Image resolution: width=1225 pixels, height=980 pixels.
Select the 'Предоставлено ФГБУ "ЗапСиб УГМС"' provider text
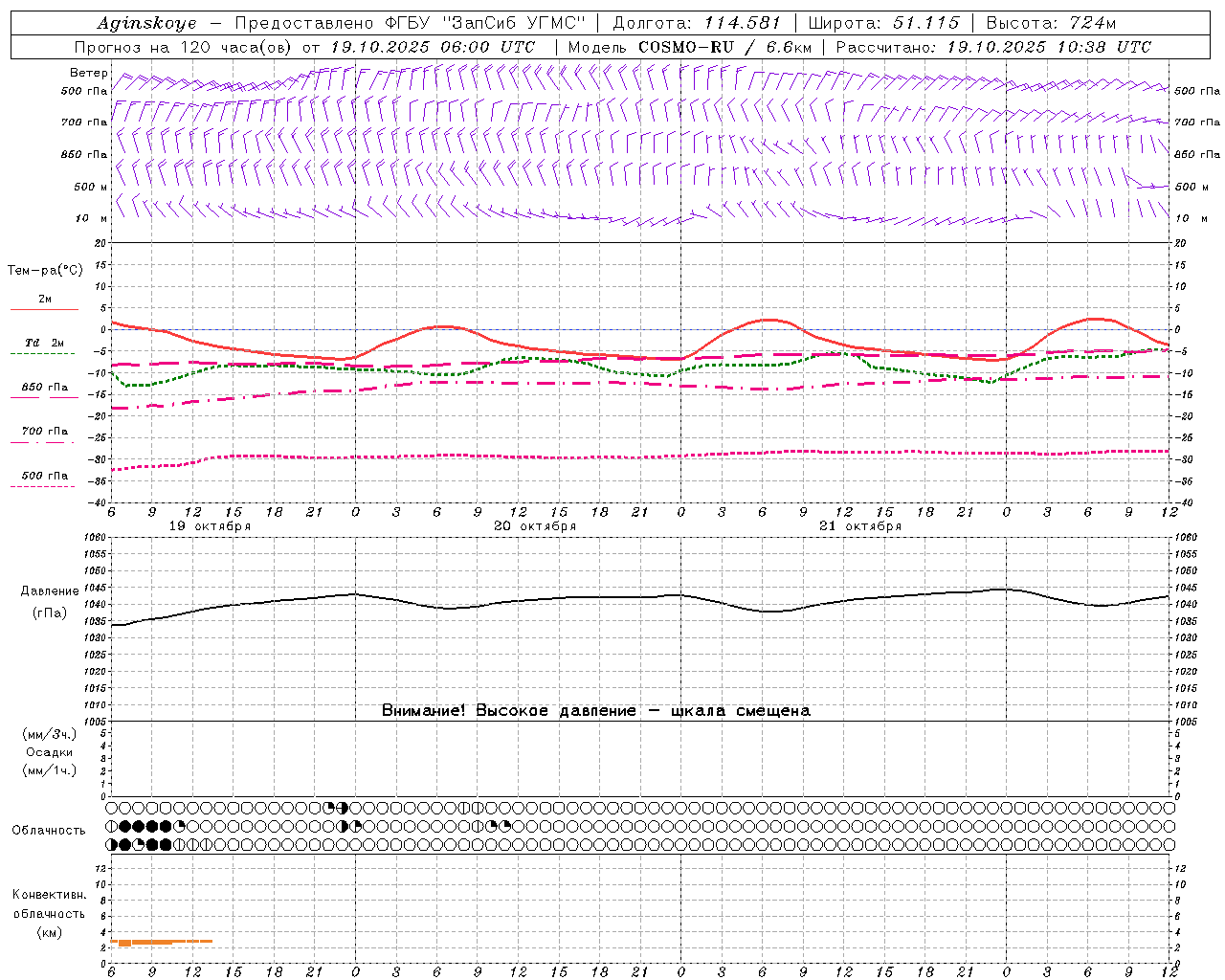[x=410, y=23]
